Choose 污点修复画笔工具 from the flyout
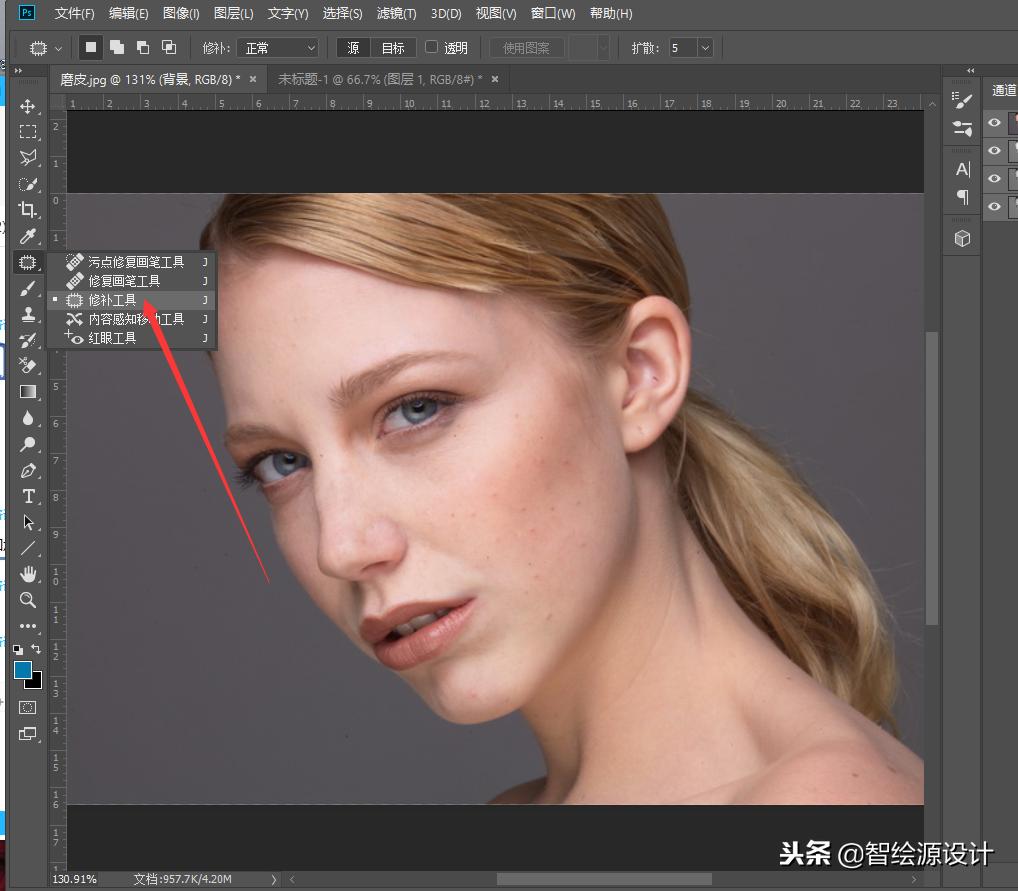The height and width of the screenshot is (891, 1018). pos(136,262)
